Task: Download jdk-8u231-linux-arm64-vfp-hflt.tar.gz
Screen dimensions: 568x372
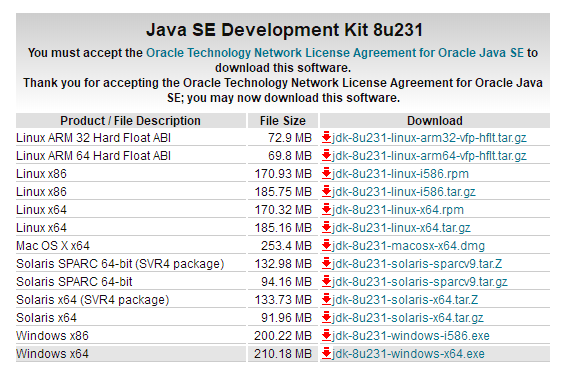Action: (x=429, y=156)
